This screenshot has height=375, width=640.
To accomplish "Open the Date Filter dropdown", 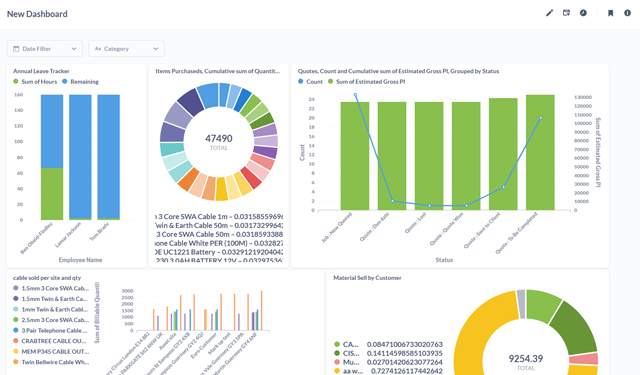I will coord(45,49).
